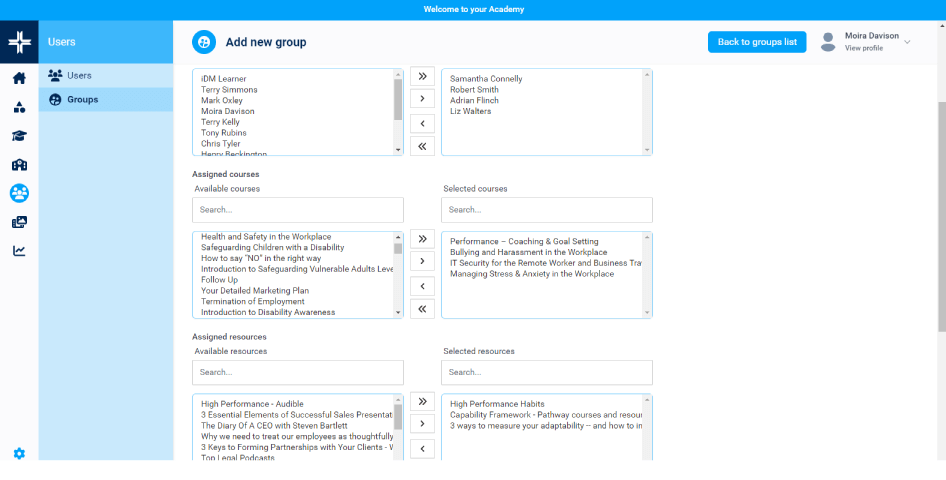Image resolution: width=946 pixels, height=480 pixels.
Task: Add all resources using double-right arrow
Action: 422,401
